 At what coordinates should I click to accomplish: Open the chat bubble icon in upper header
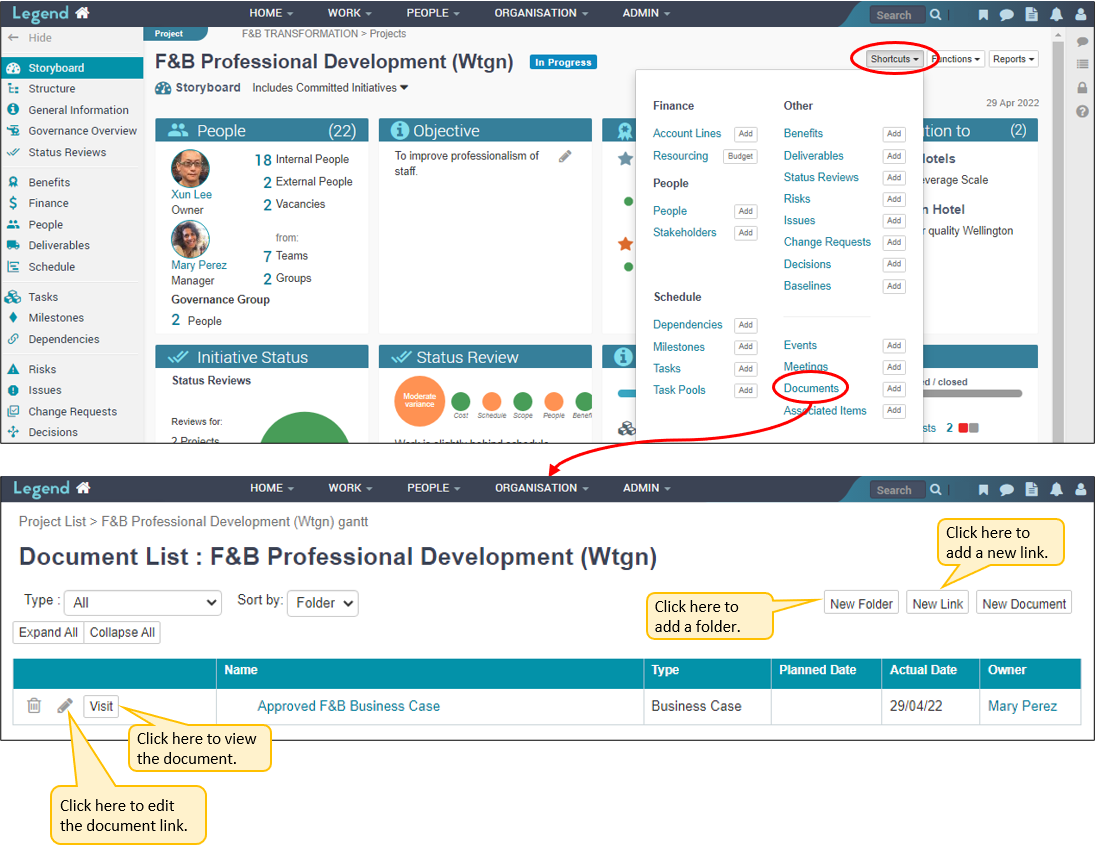click(x=1006, y=15)
